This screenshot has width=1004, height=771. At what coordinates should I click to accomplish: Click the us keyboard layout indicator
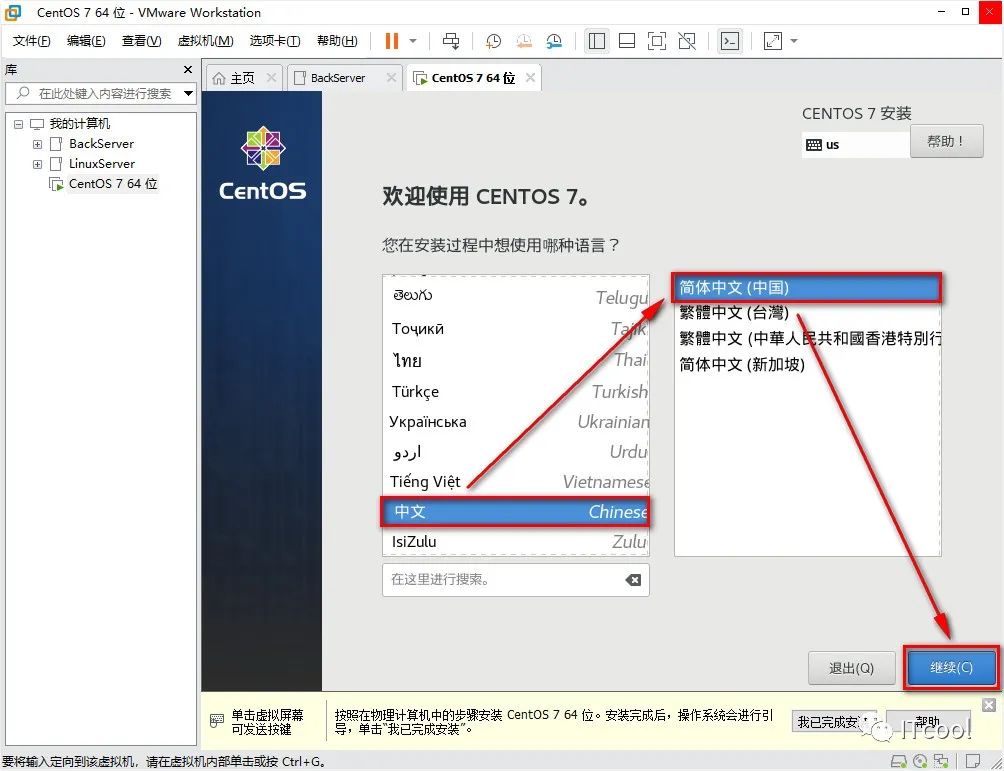click(x=855, y=145)
